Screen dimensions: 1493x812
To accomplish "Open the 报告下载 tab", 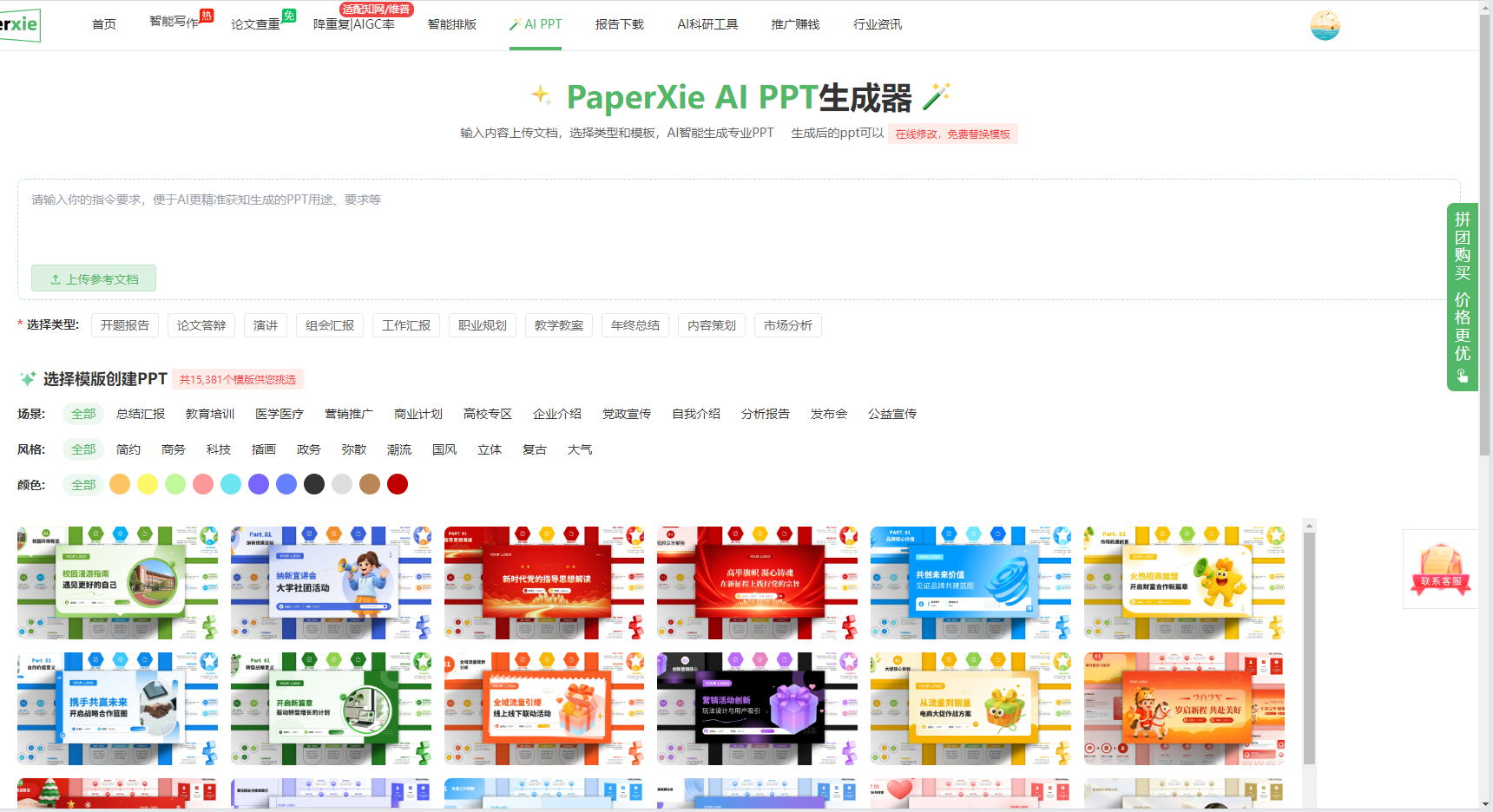I will pyautogui.click(x=620, y=24).
